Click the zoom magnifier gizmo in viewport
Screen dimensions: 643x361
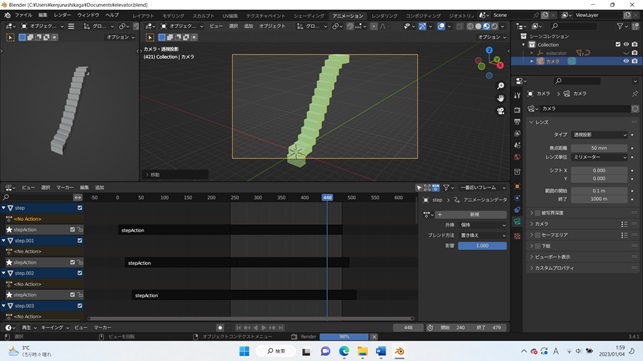(x=500, y=86)
